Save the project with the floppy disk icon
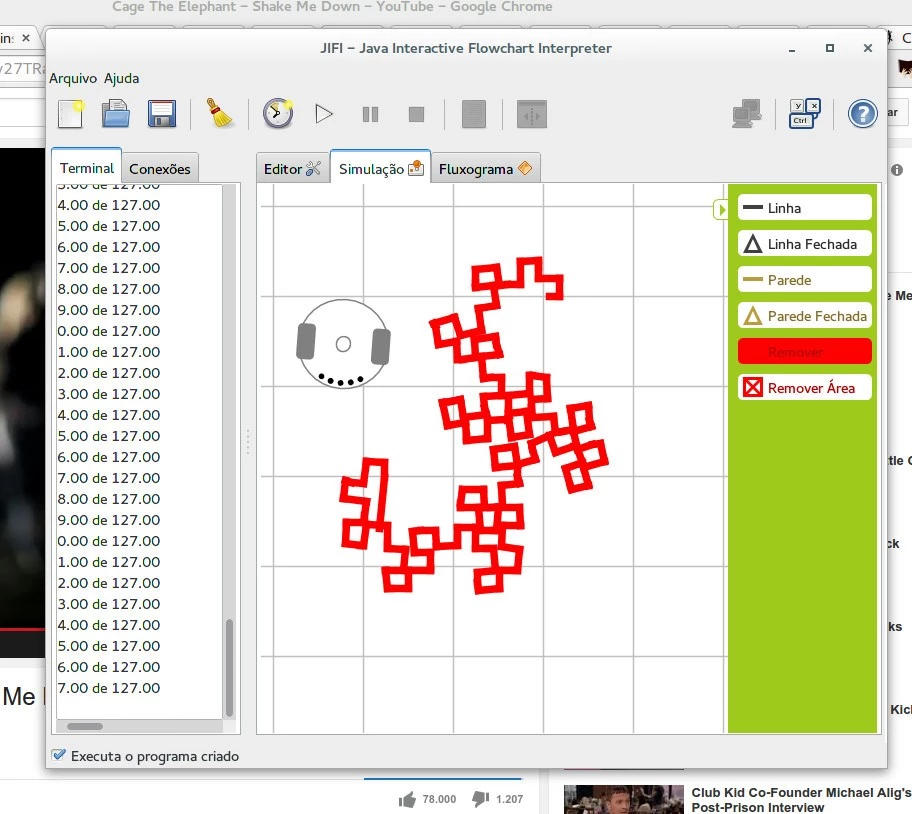Viewport: 912px width, 814px height. pyautogui.click(x=162, y=114)
